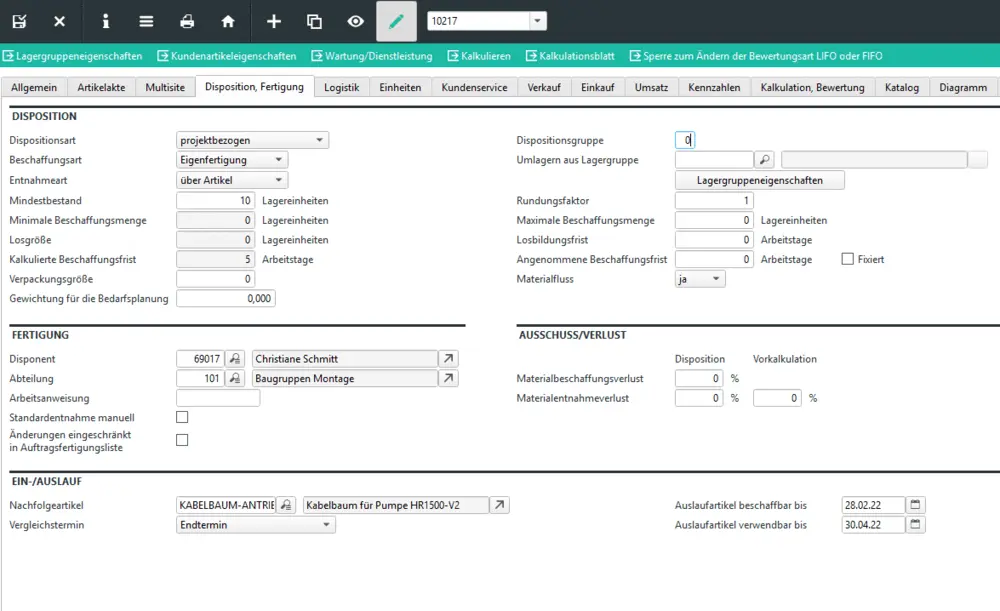The image size is (1000, 611).
Task: Open the hamburger list menu icon
Action: 146,21
